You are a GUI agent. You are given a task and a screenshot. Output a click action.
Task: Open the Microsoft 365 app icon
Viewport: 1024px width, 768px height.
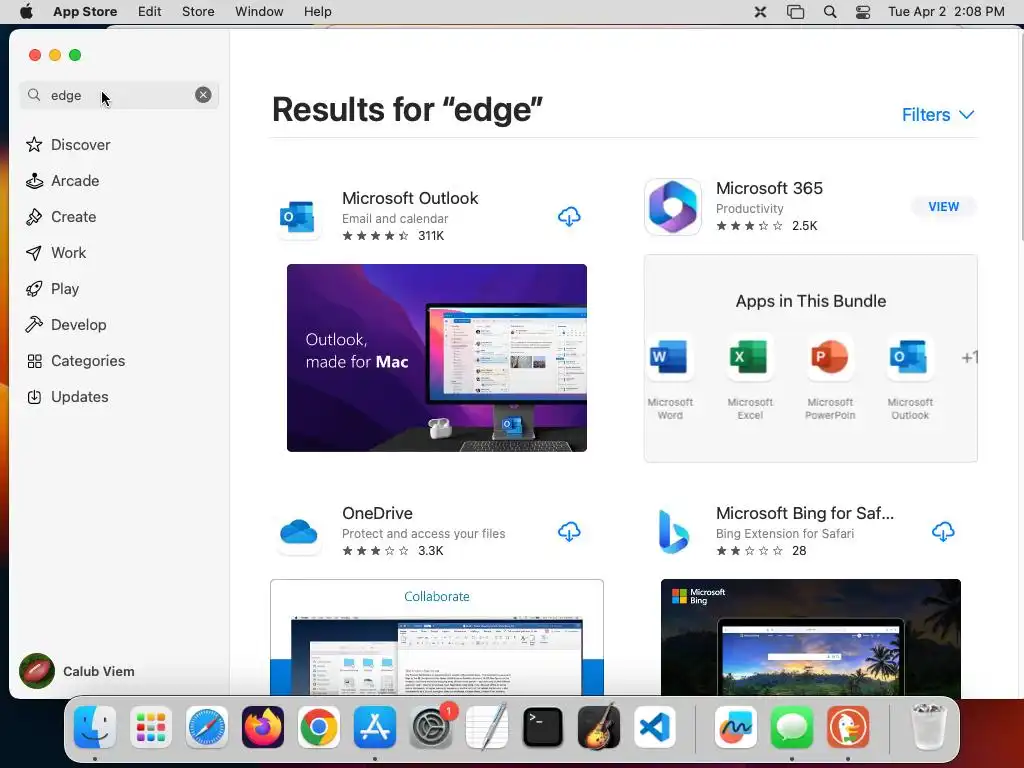click(x=673, y=206)
